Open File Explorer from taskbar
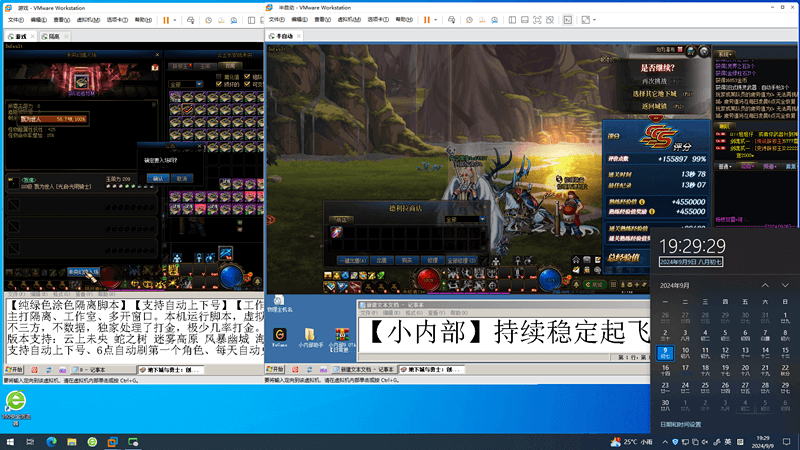Viewport: 800px width, 450px height. coord(71,442)
